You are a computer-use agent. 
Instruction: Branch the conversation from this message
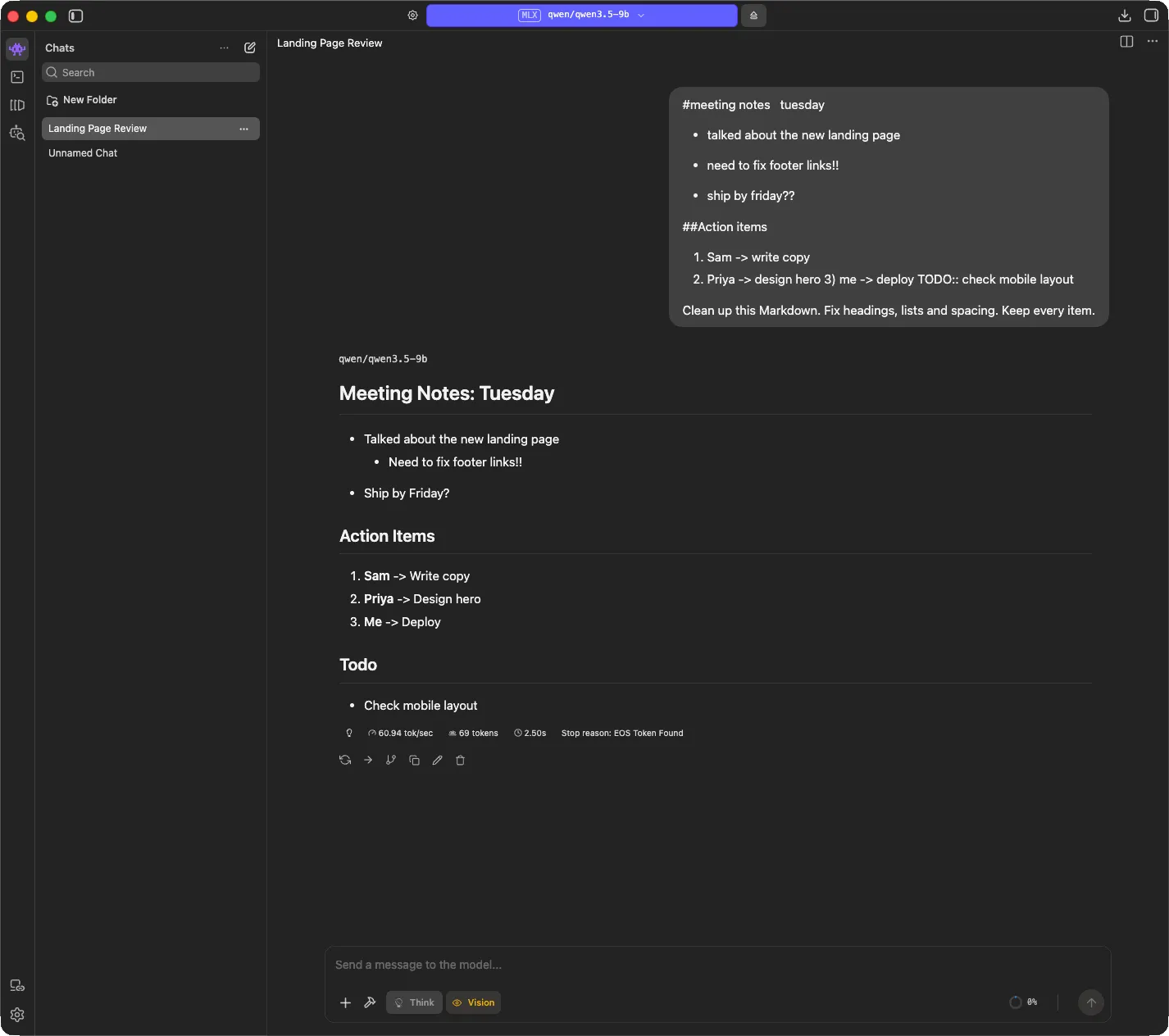click(391, 760)
